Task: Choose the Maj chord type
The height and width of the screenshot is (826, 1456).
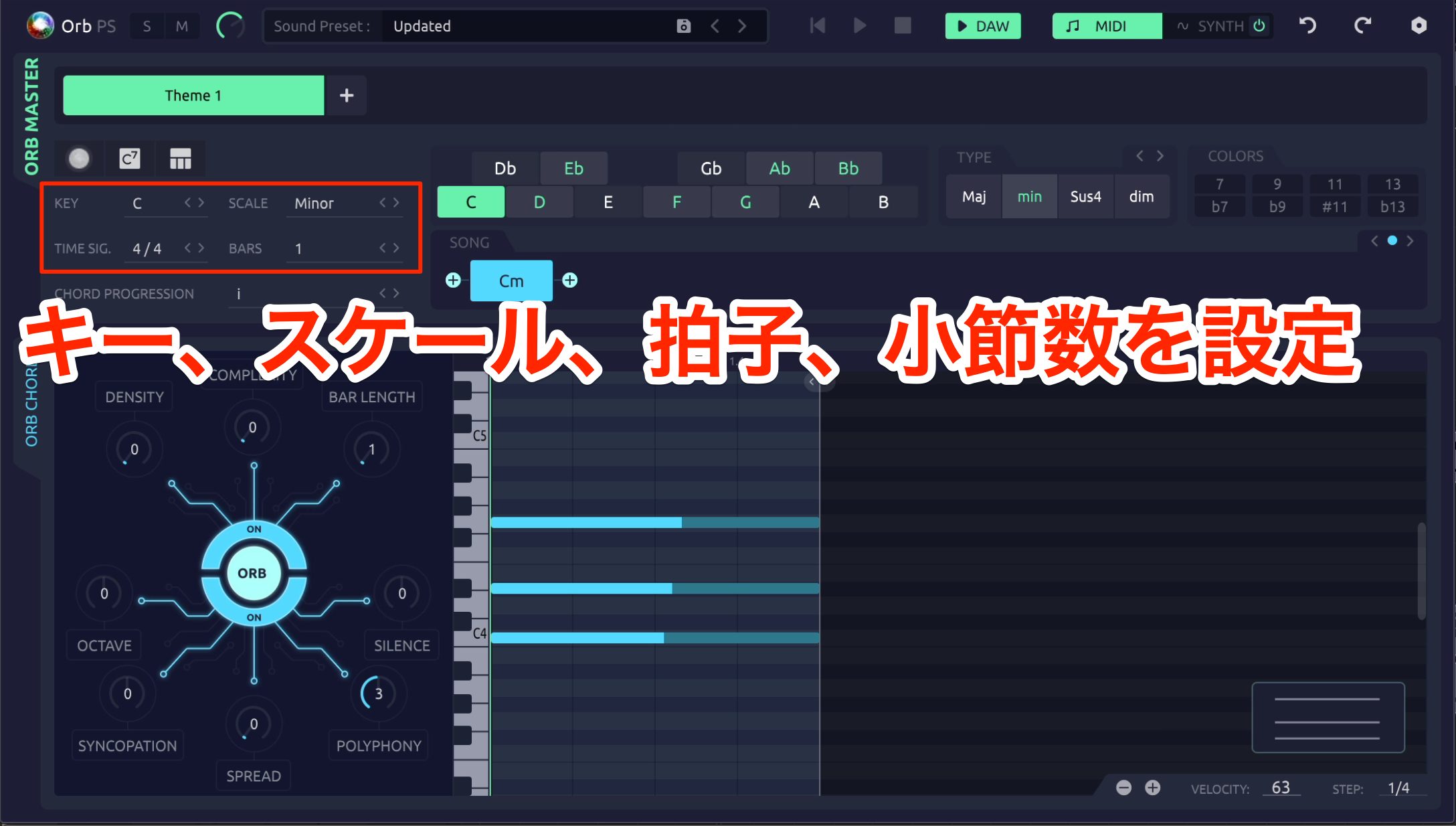Action: point(974,197)
